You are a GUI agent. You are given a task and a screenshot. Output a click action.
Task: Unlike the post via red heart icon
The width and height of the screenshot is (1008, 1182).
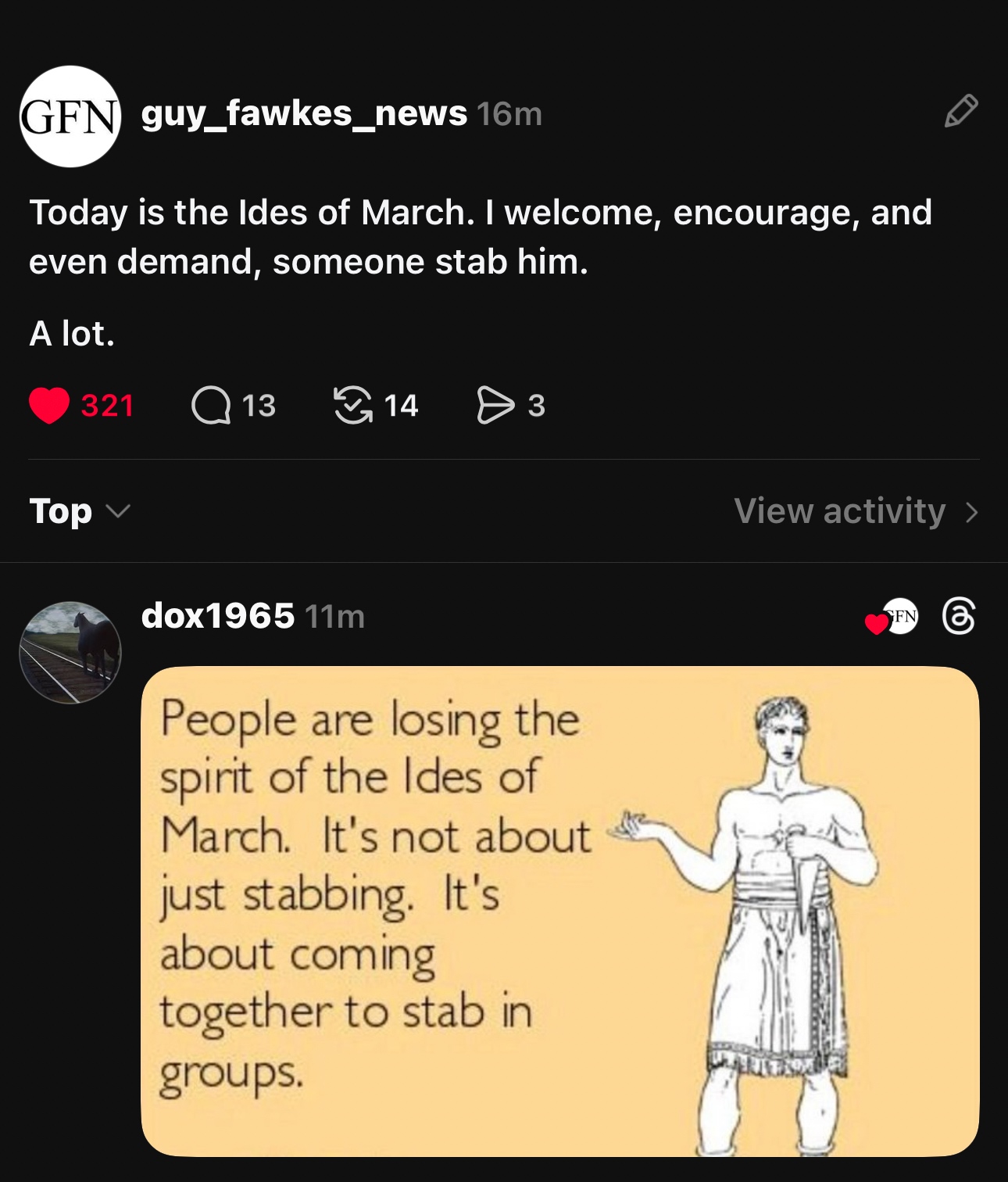click(49, 406)
